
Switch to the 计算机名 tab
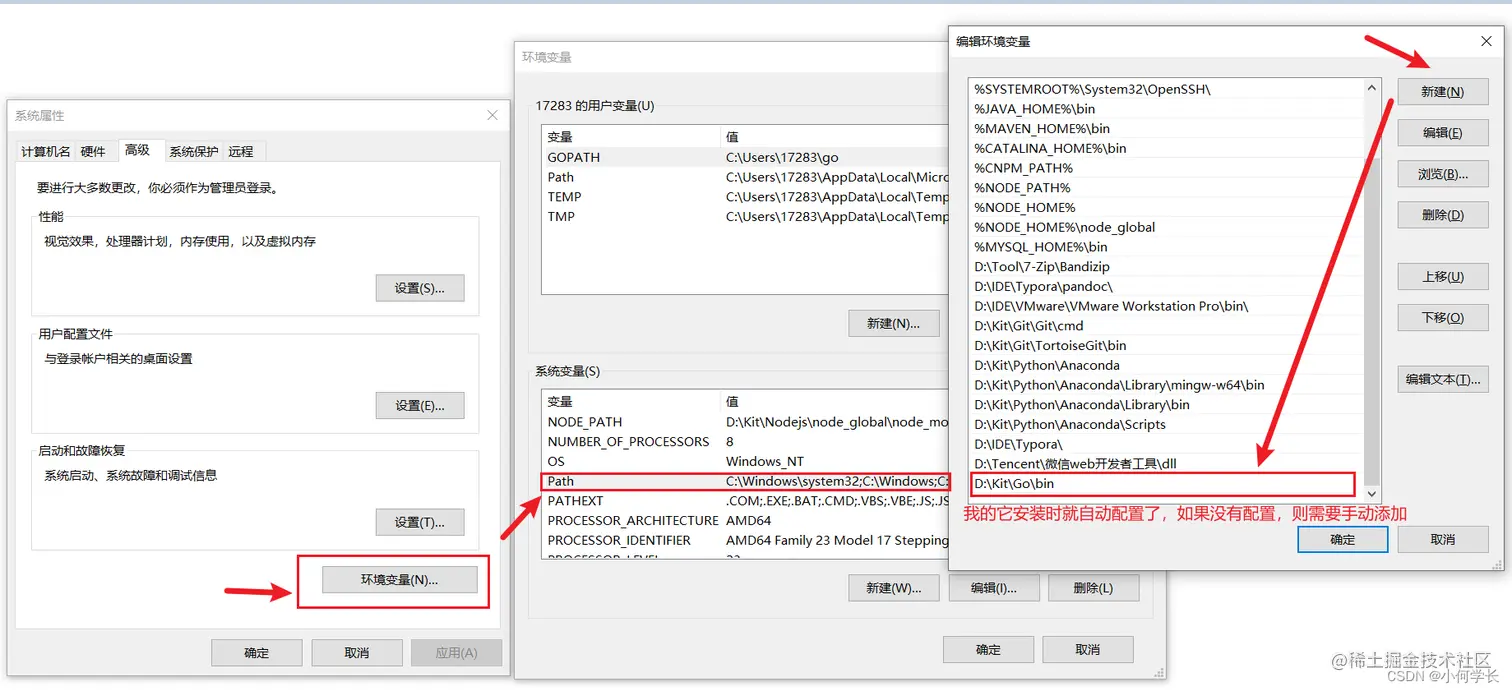46,152
